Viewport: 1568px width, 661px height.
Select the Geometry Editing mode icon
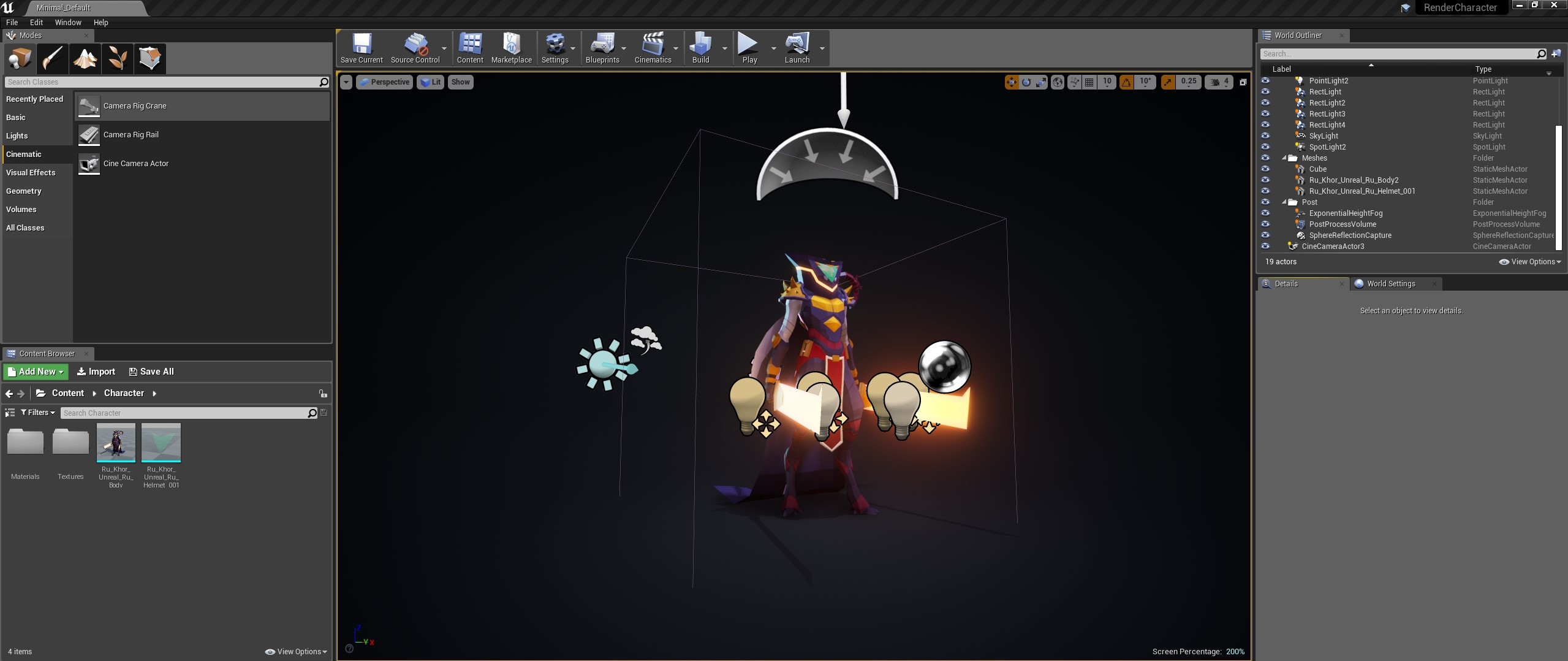click(150, 59)
